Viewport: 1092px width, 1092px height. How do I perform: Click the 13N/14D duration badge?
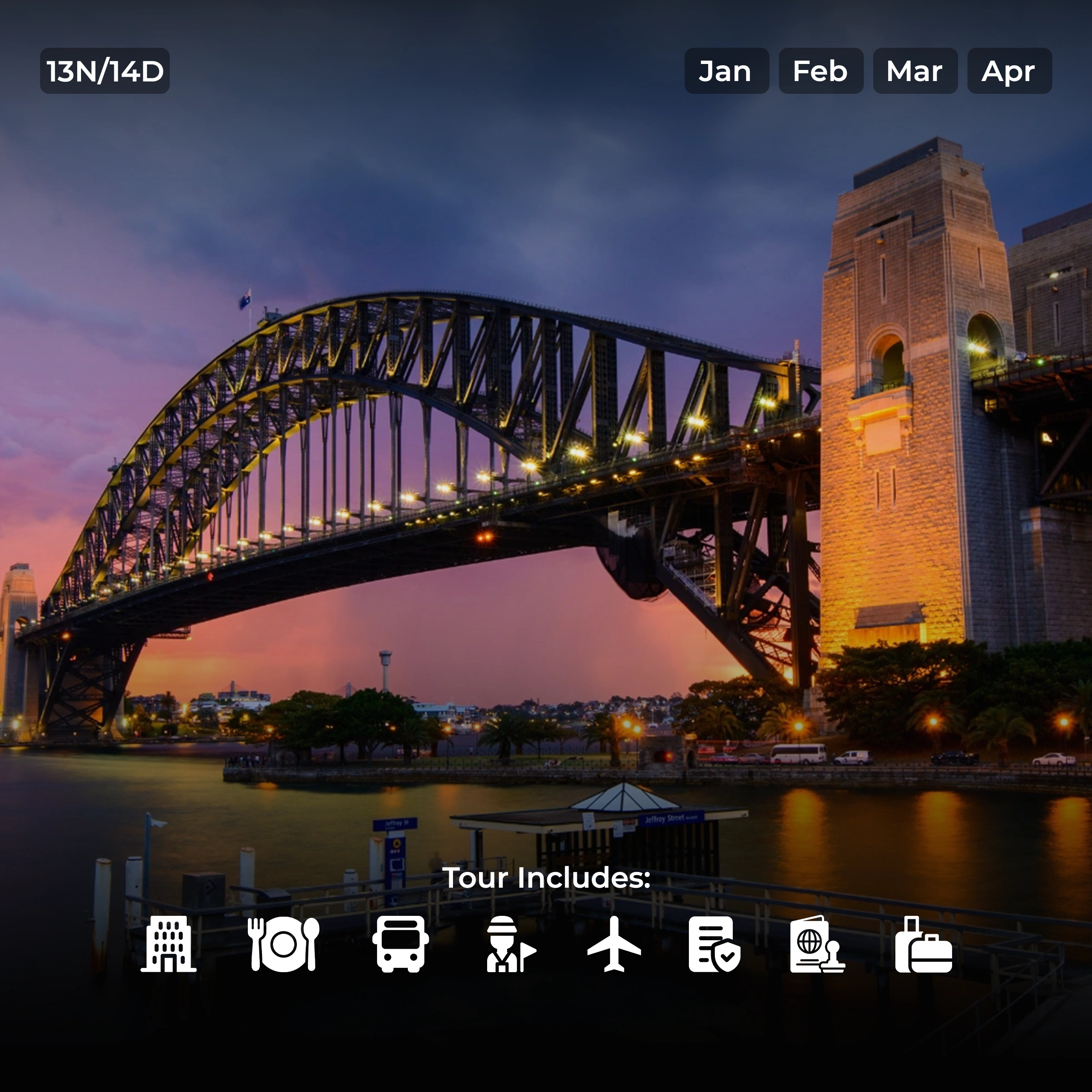105,71
